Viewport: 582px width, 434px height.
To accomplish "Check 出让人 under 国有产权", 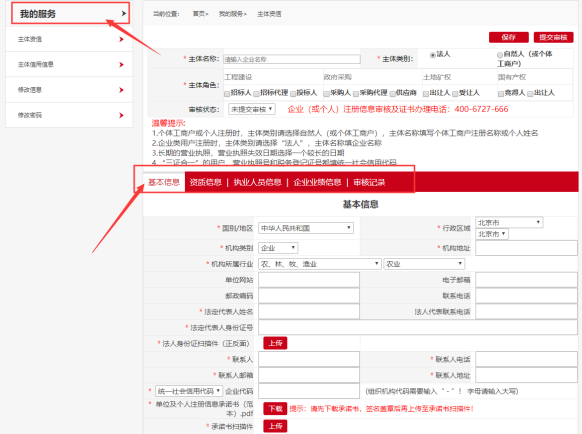I will point(531,94).
